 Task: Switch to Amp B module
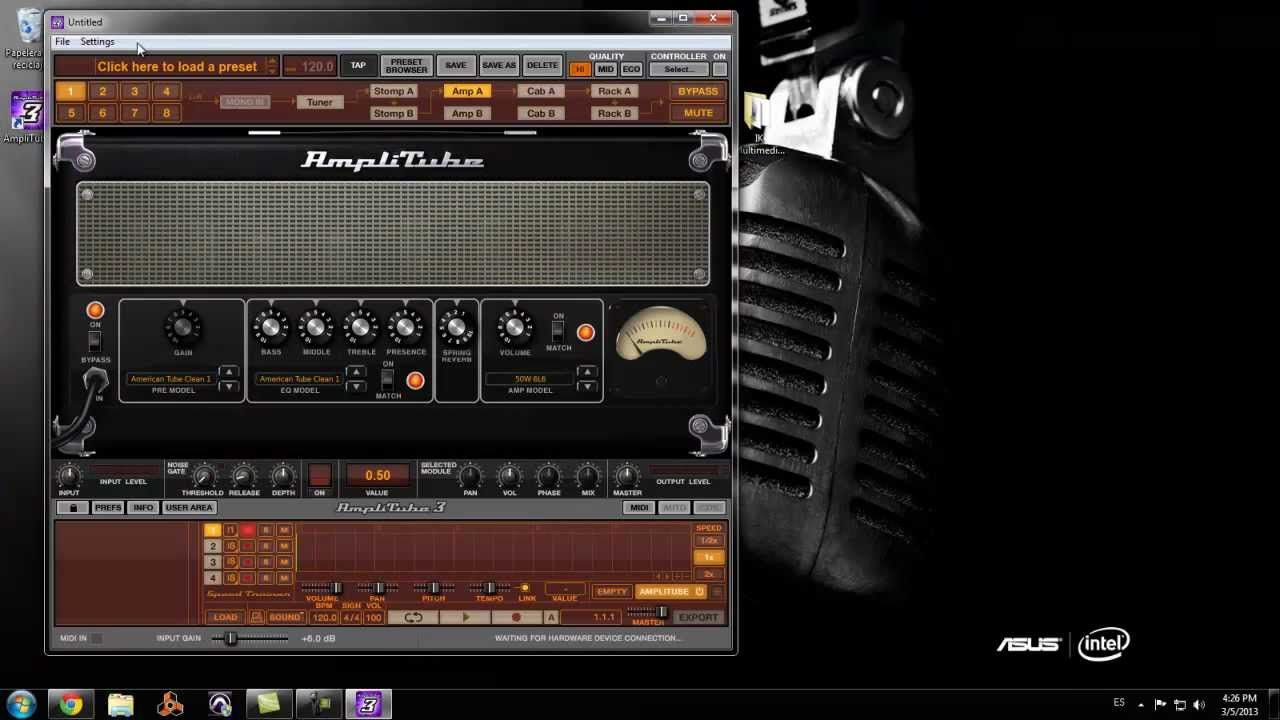click(467, 114)
